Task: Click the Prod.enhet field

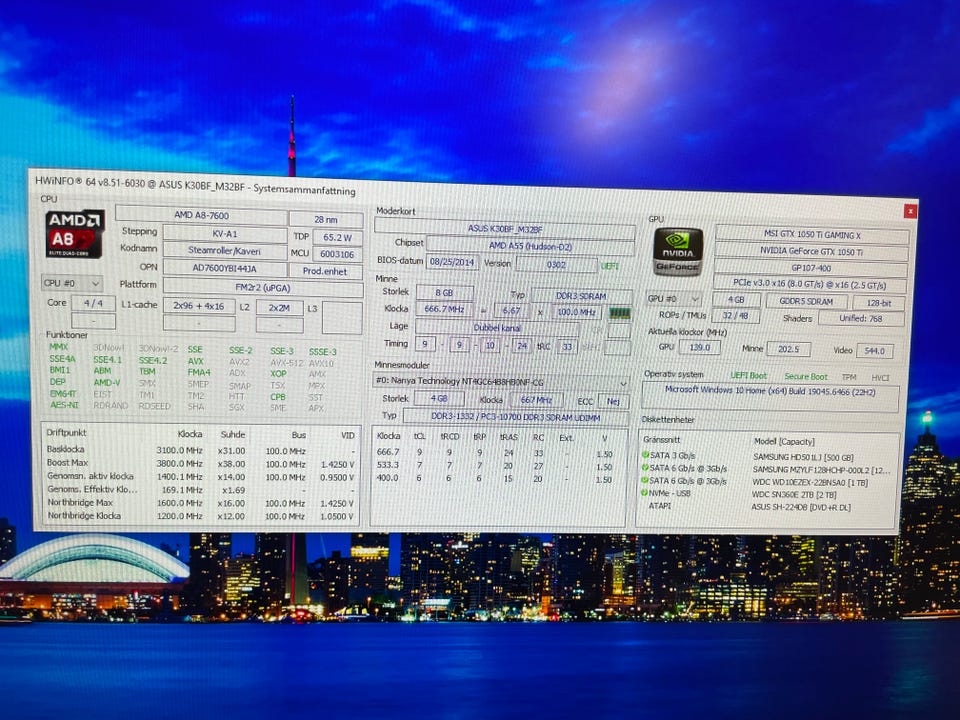Action: (x=325, y=271)
